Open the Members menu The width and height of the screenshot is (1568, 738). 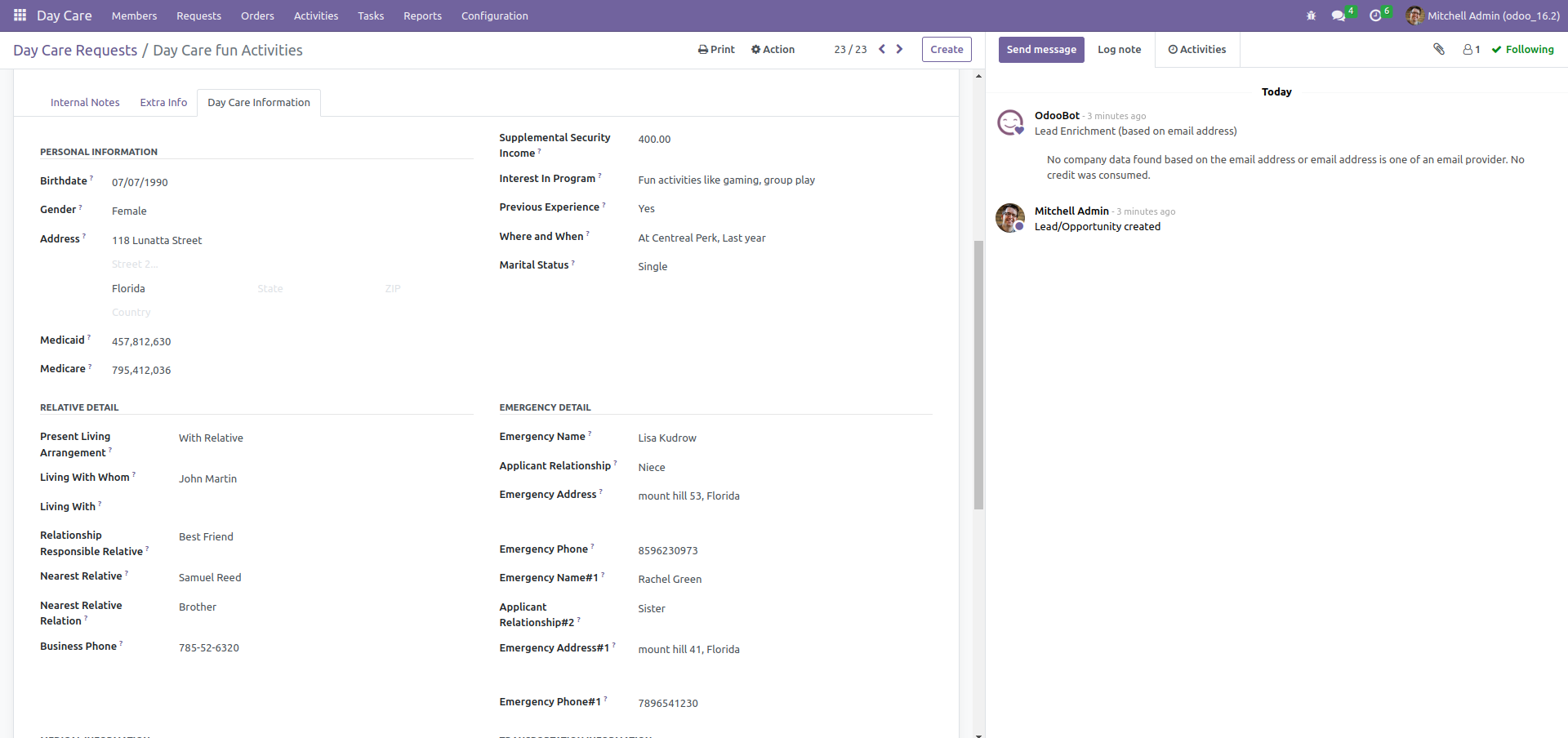pos(134,16)
